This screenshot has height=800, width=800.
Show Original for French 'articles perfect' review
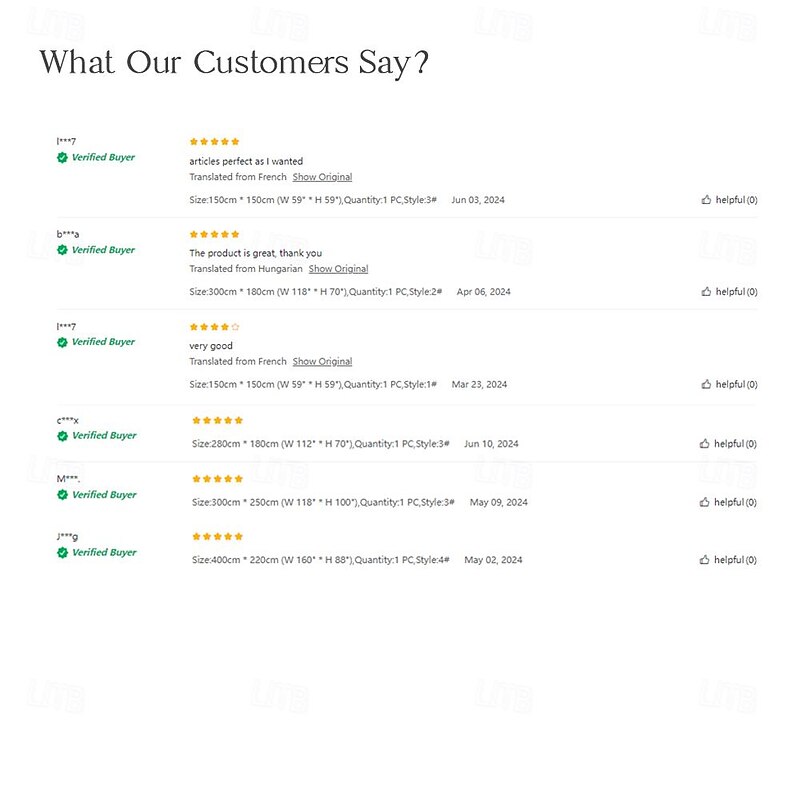[x=322, y=177]
